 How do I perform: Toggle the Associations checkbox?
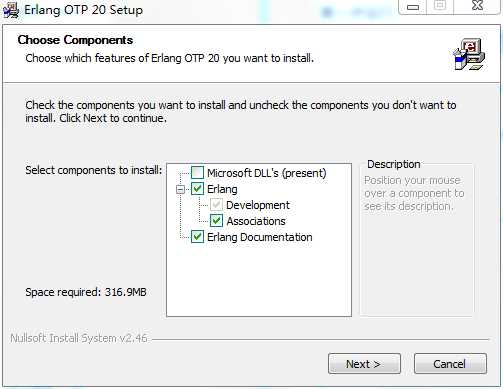pyautogui.click(x=216, y=220)
